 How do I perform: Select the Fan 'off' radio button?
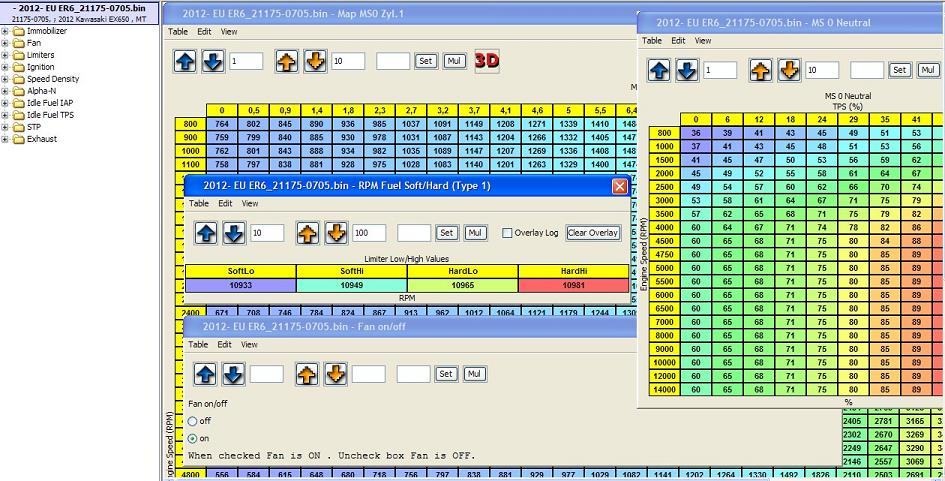pos(193,421)
